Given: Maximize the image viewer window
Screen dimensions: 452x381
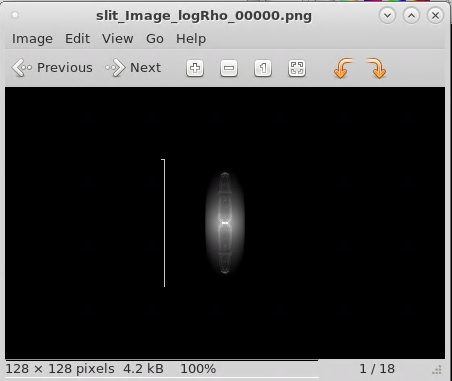Looking at the screenshot, I should [x=411, y=16].
